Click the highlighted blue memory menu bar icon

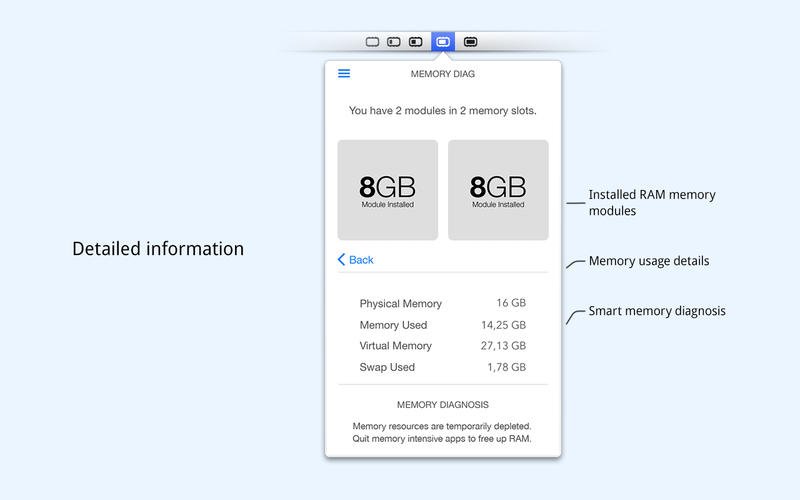click(443, 42)
